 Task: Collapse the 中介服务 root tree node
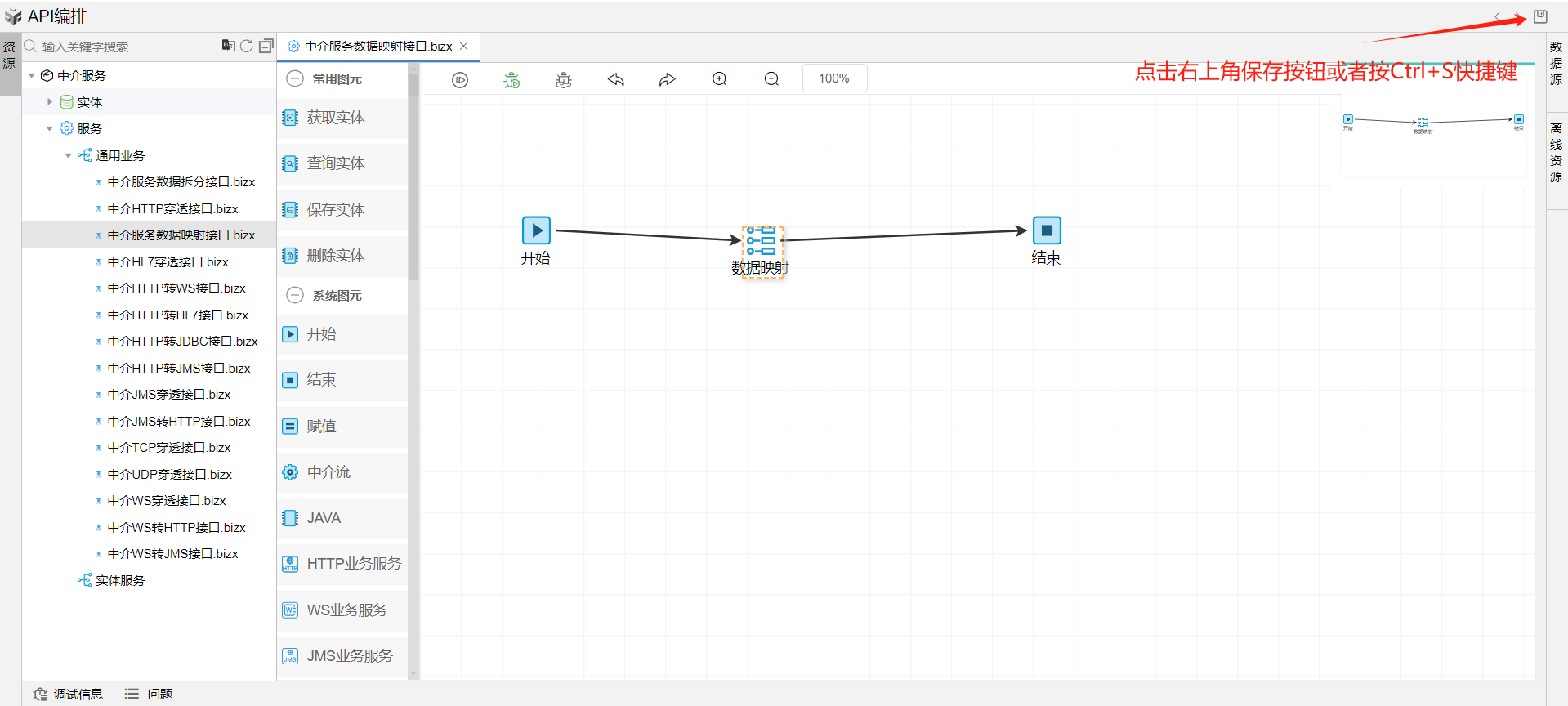tap(32, 76)
